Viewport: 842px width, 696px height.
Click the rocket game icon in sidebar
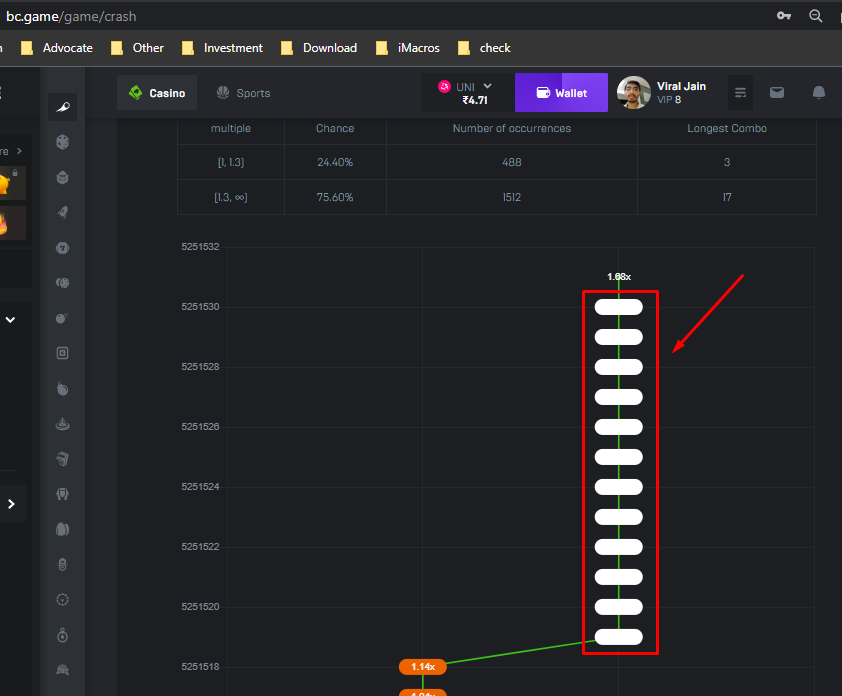coord(62,213)
